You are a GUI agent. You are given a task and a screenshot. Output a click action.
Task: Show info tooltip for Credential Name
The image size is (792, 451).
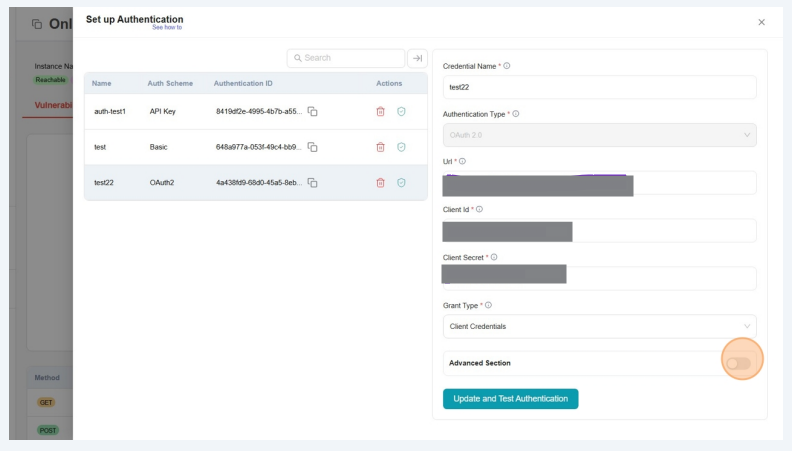point(507,66)
